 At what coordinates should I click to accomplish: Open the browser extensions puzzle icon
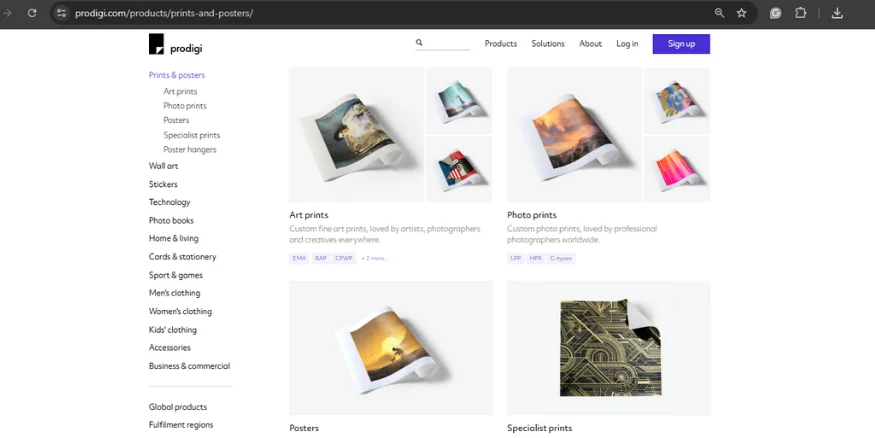800,13
